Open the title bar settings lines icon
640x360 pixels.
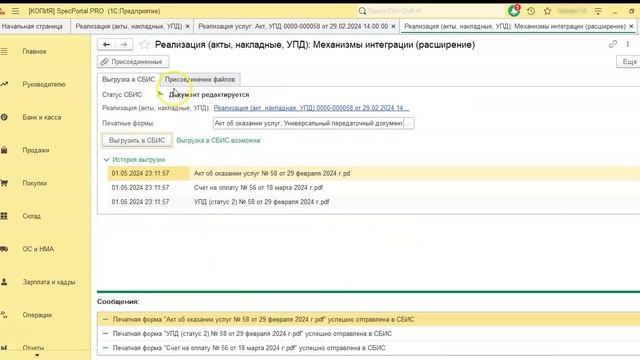coord(598,11)
